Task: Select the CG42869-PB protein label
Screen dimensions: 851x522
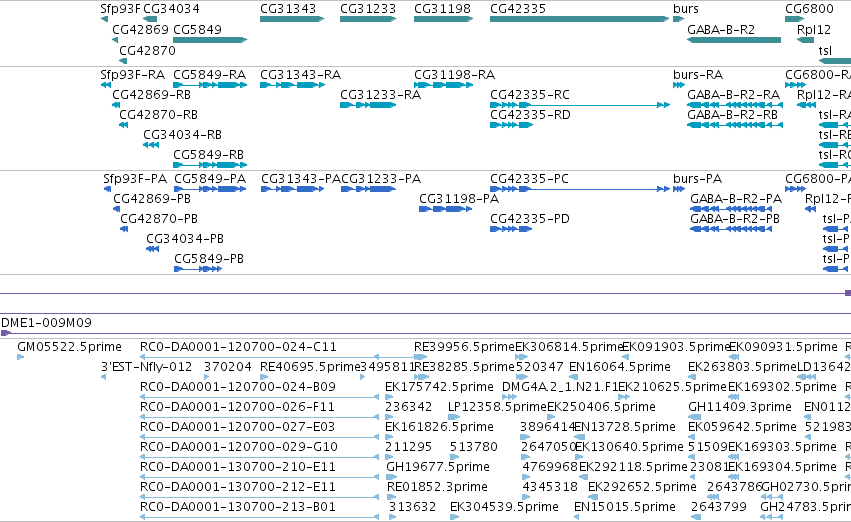Action: pos(152,199)
